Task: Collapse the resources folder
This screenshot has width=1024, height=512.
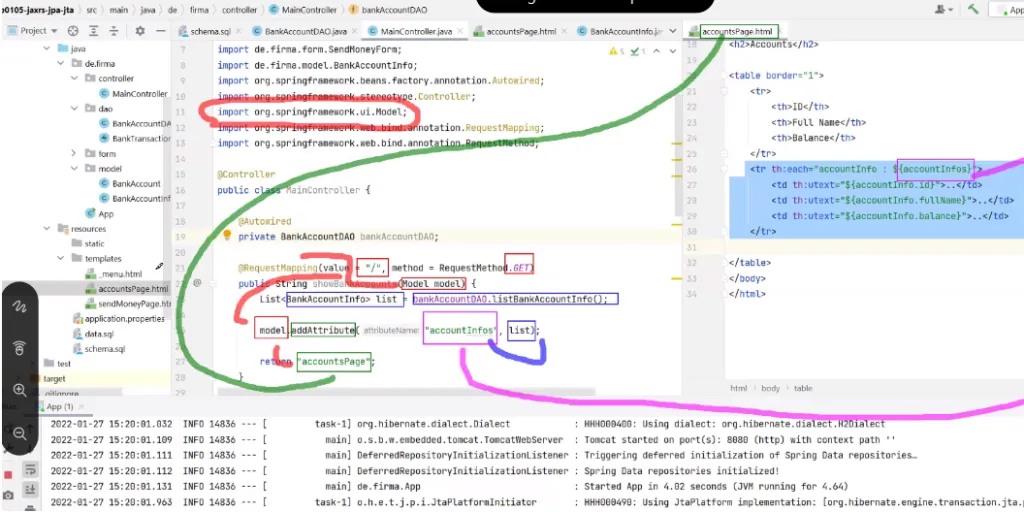Action: click(47, 229)
